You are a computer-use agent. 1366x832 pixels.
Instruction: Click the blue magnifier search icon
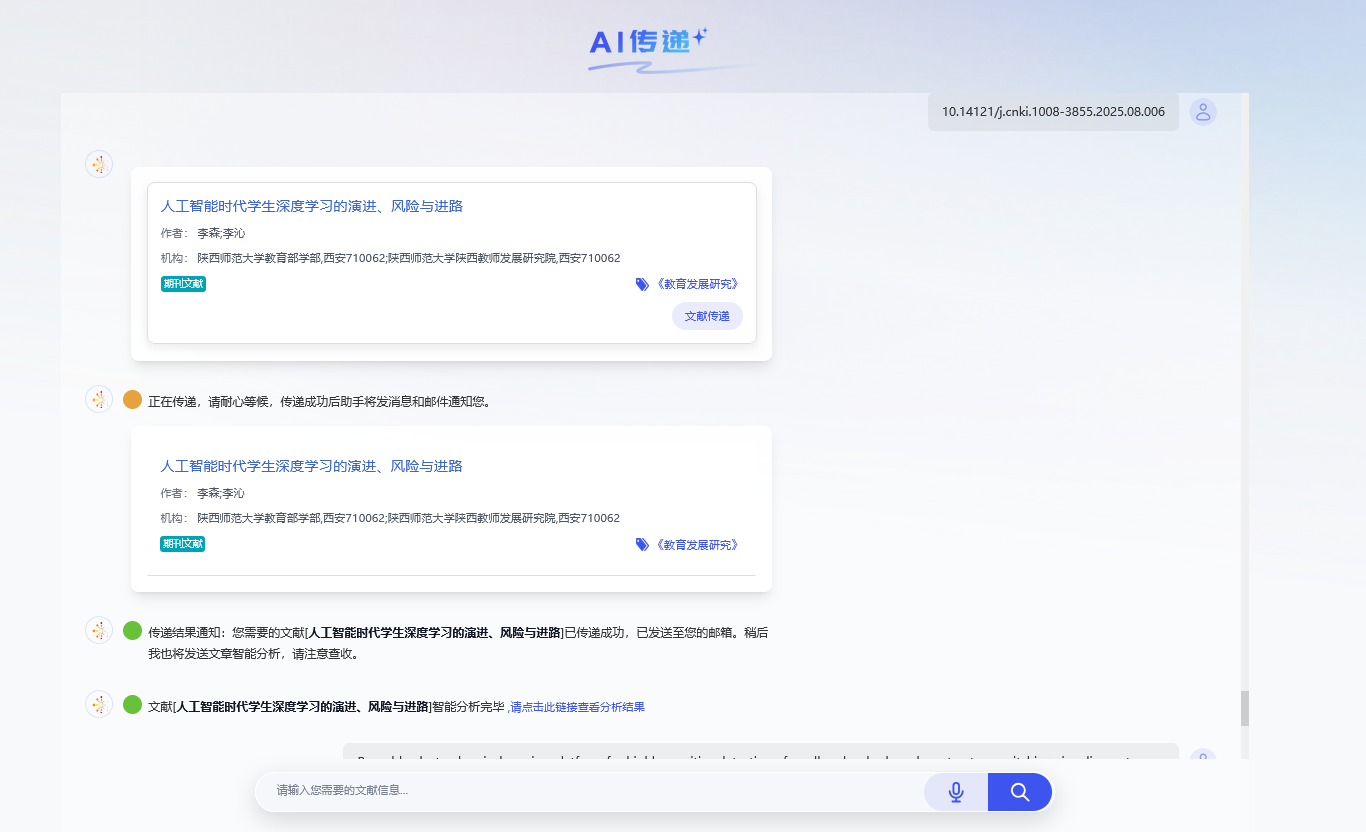point(1019,791)
